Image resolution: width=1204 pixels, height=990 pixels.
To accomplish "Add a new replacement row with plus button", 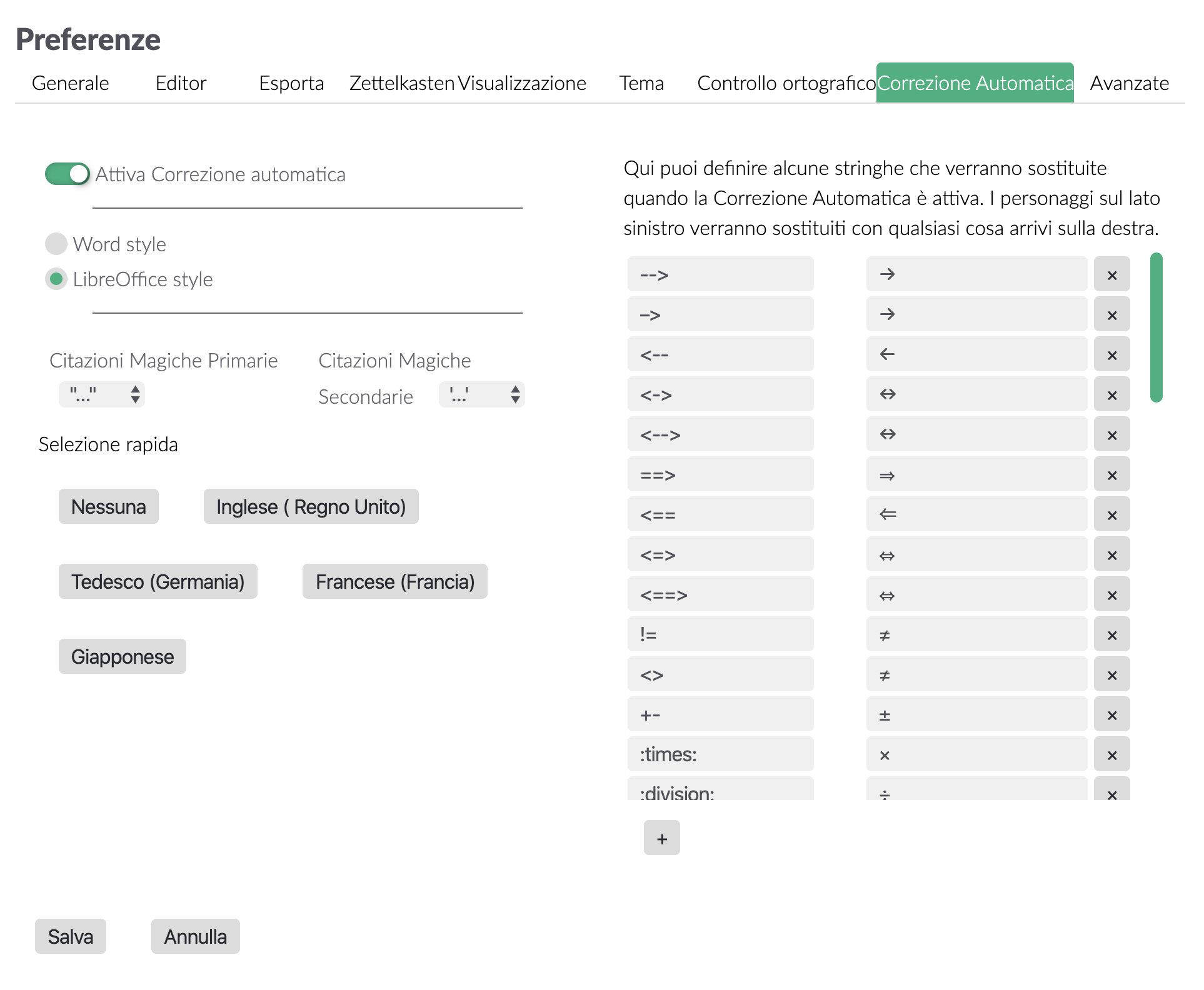I will pyautogui.click(x=661, y=838).
